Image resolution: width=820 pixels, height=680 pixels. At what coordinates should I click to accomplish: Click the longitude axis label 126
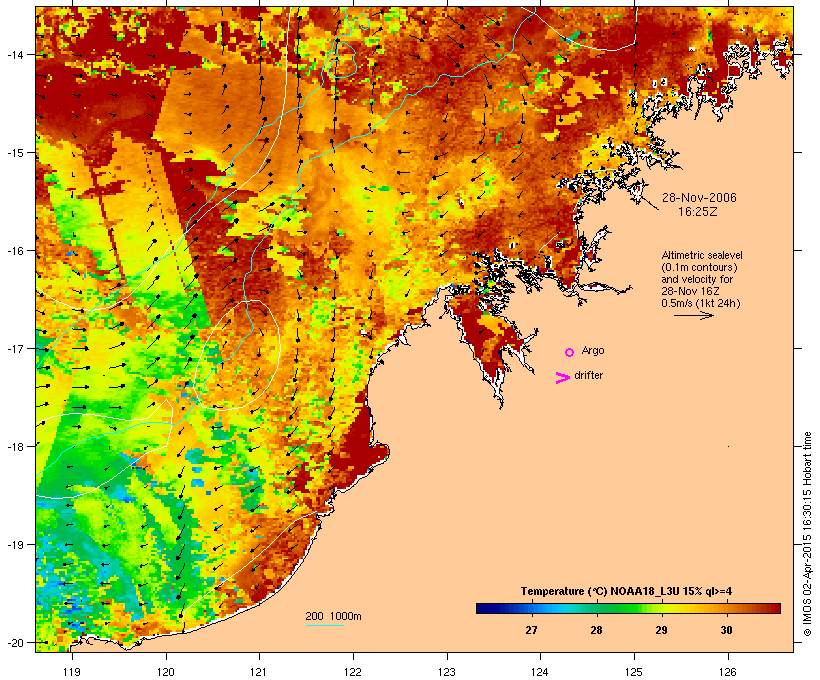[728, 672]
